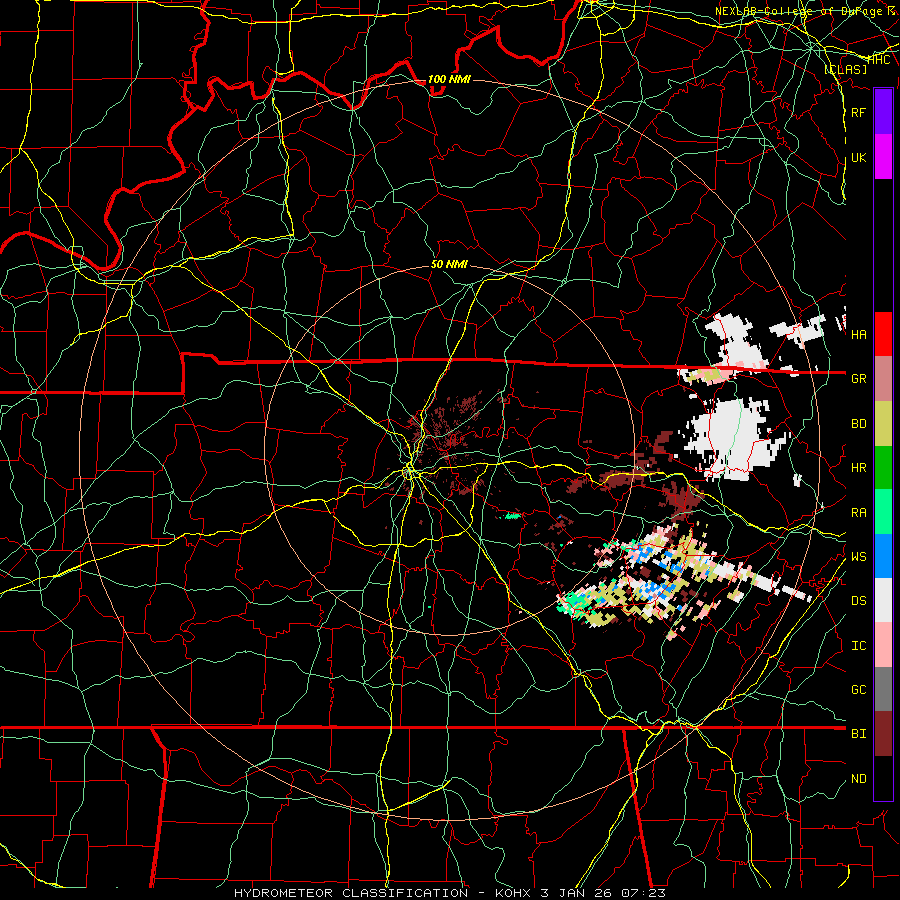Image resolution: width=900 pixels, height=900 pixels.
Task: Click the RA legend label
Action: 858,512
